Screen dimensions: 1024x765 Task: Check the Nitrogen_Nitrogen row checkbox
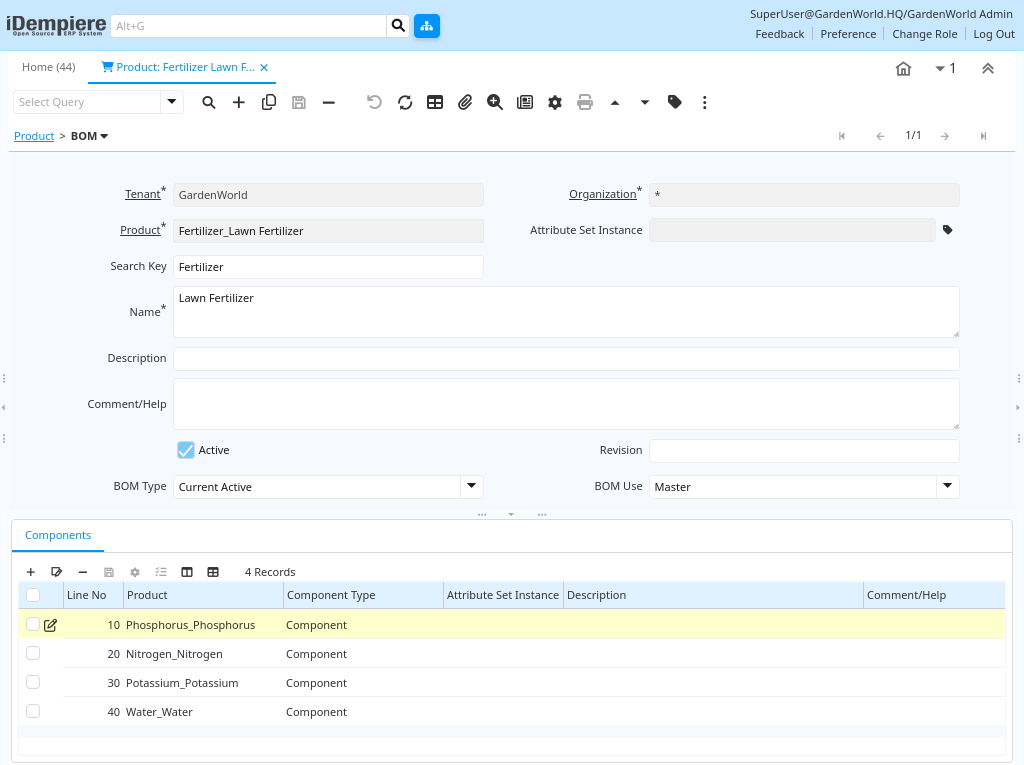click(33, 653)
